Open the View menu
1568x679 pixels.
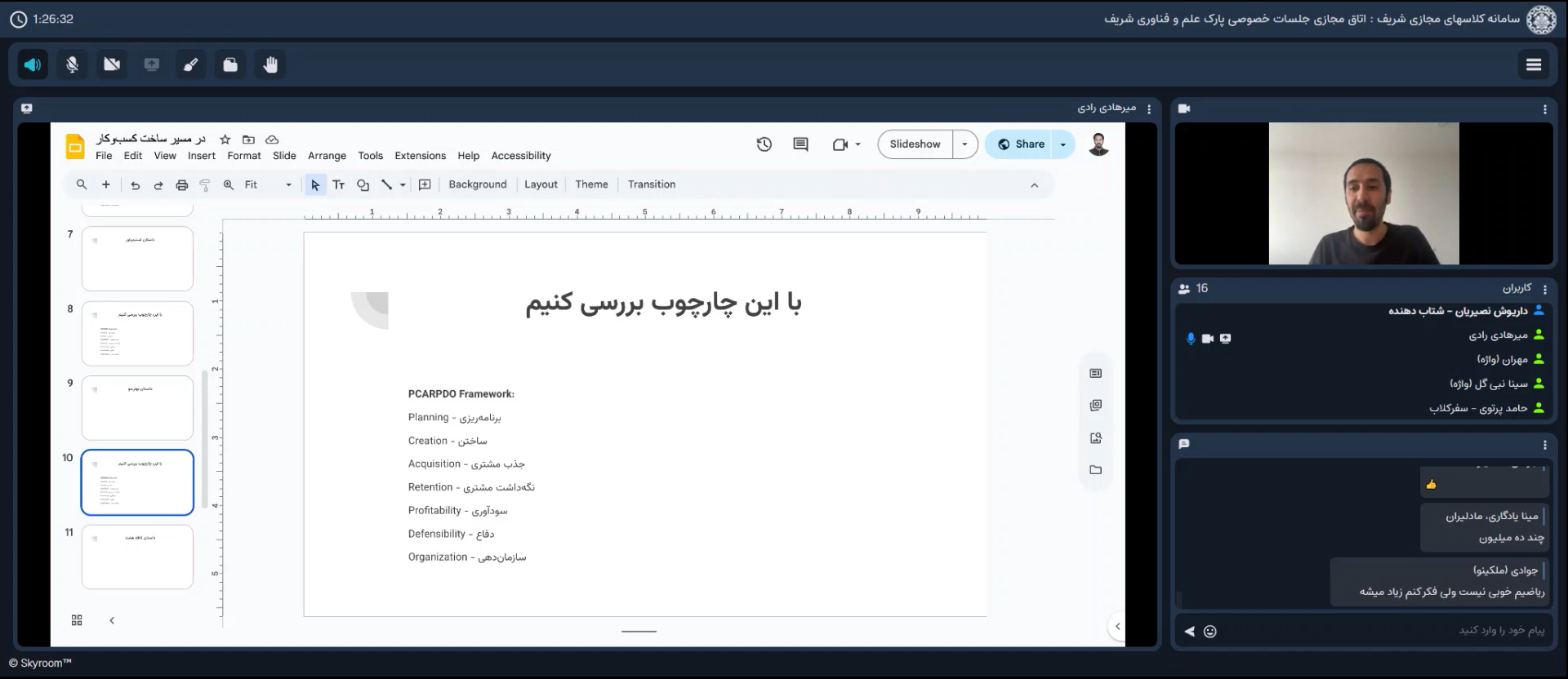(165, 156)
